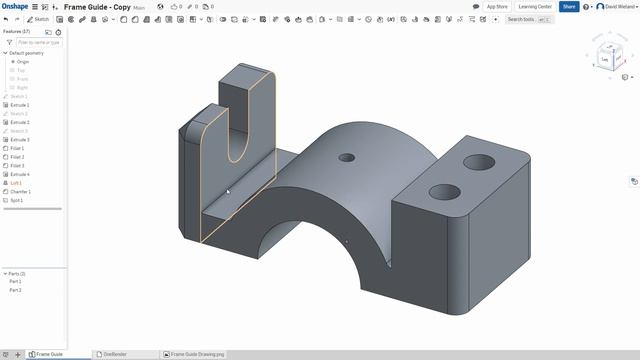
Task: Click the plus add tab button
Action: 18,354
